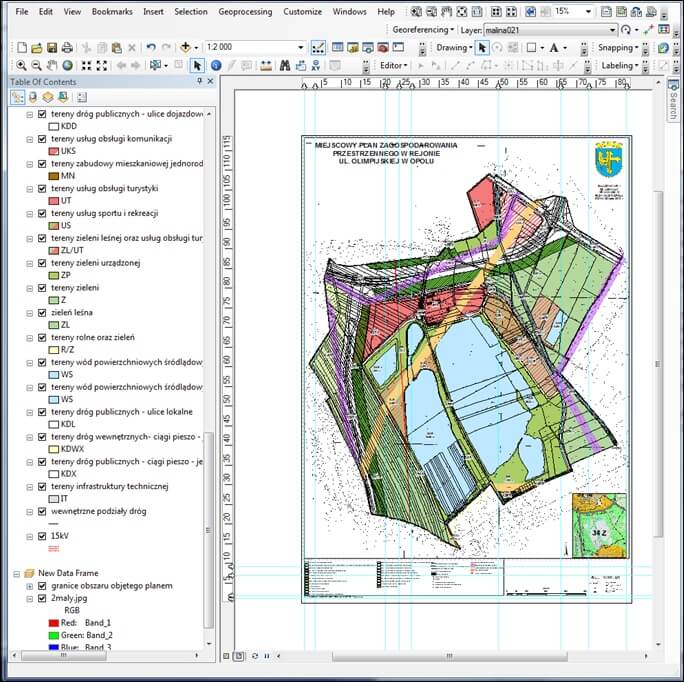
Task: Click the Go To XY icon
Action: point(316,66)
